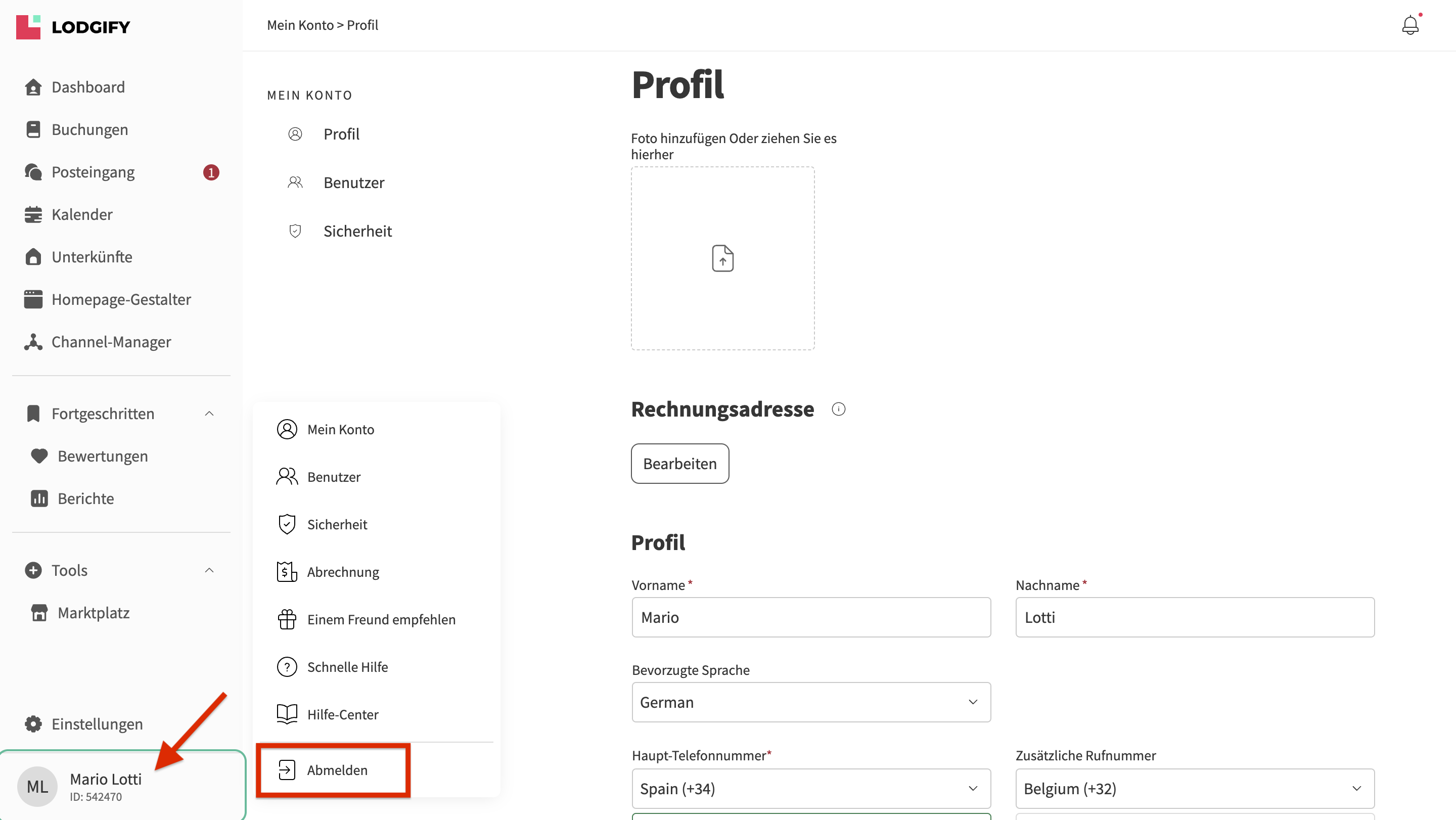This screenshot has width=1456, height=820.
Task: Collapse the Tools section
Action: tap(209, 570)
